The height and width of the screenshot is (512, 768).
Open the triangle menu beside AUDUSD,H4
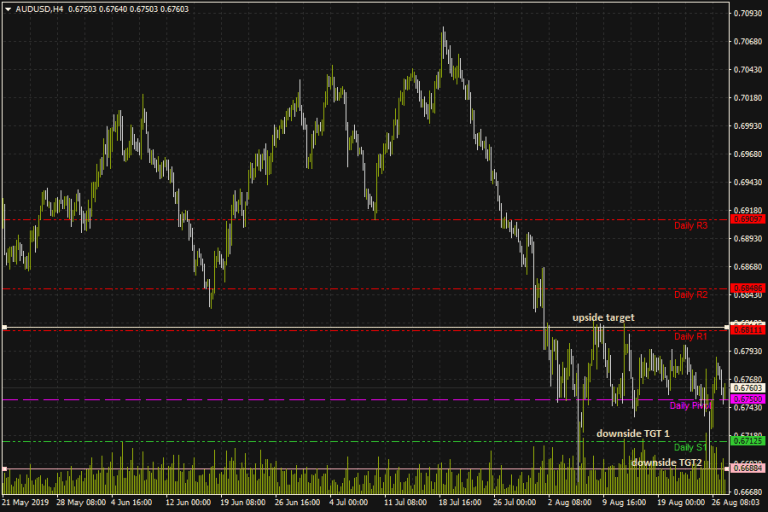8,9
